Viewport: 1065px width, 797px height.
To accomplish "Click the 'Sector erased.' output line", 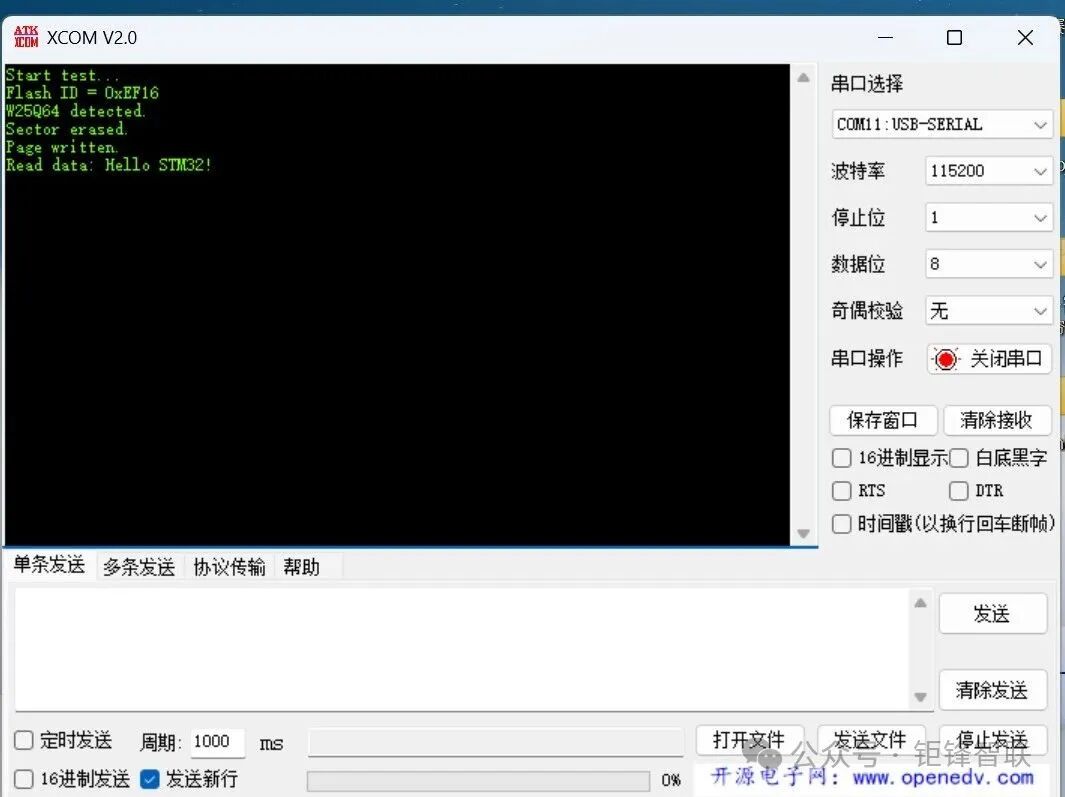I will coord(66,129).
